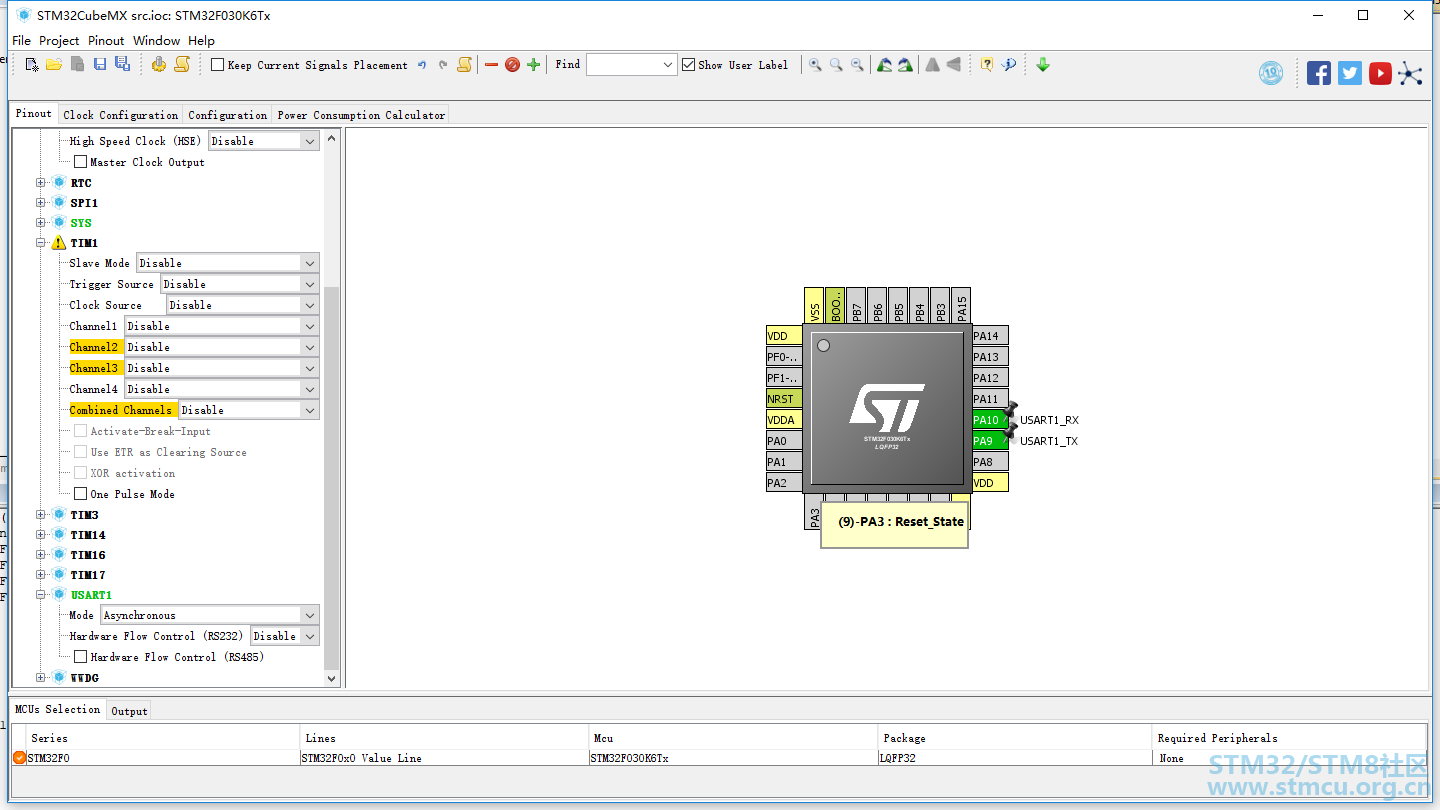Image resolution: width=1440 pixels, height=810 pixels.
Task: Click the green PA10 pin on the chip
Action: (x=990, y=420)
